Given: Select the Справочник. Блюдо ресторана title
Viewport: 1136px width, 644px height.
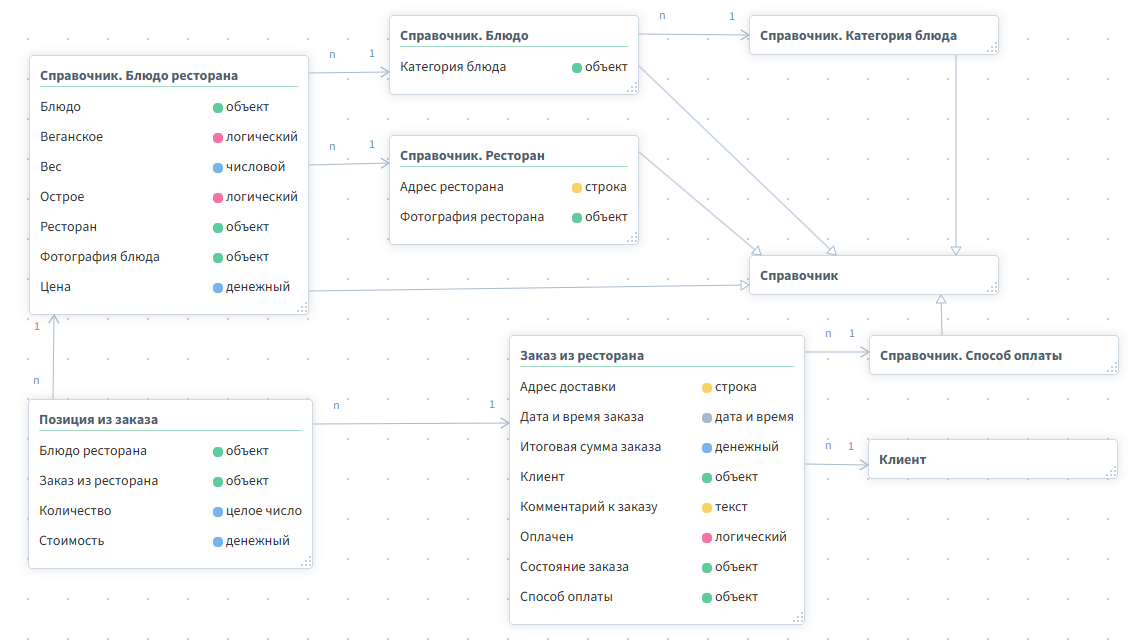Looking at the screenshot, I should pyautogui.click(x=139, y=76).
